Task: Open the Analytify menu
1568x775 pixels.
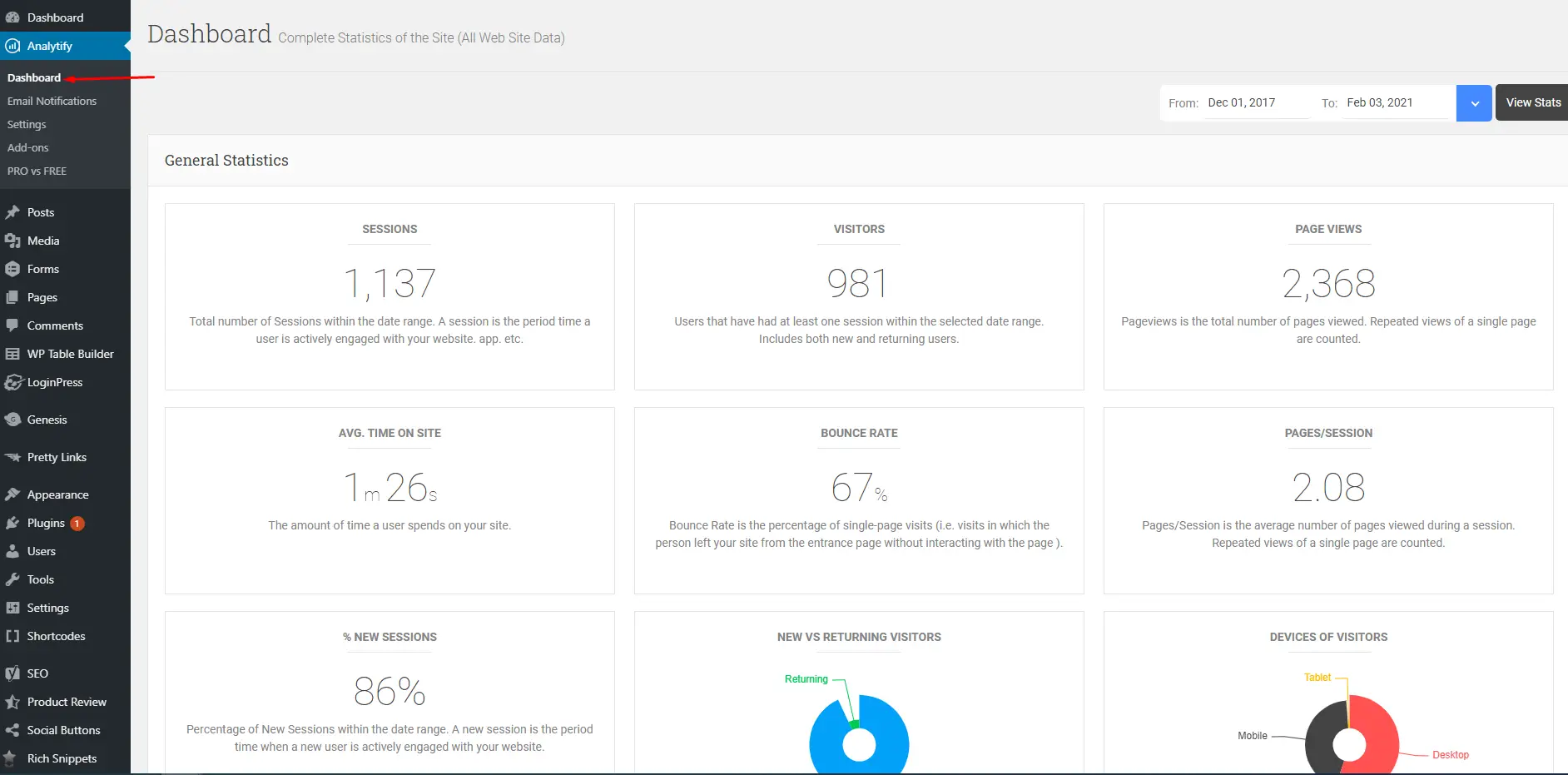Action: click(65, 46)
